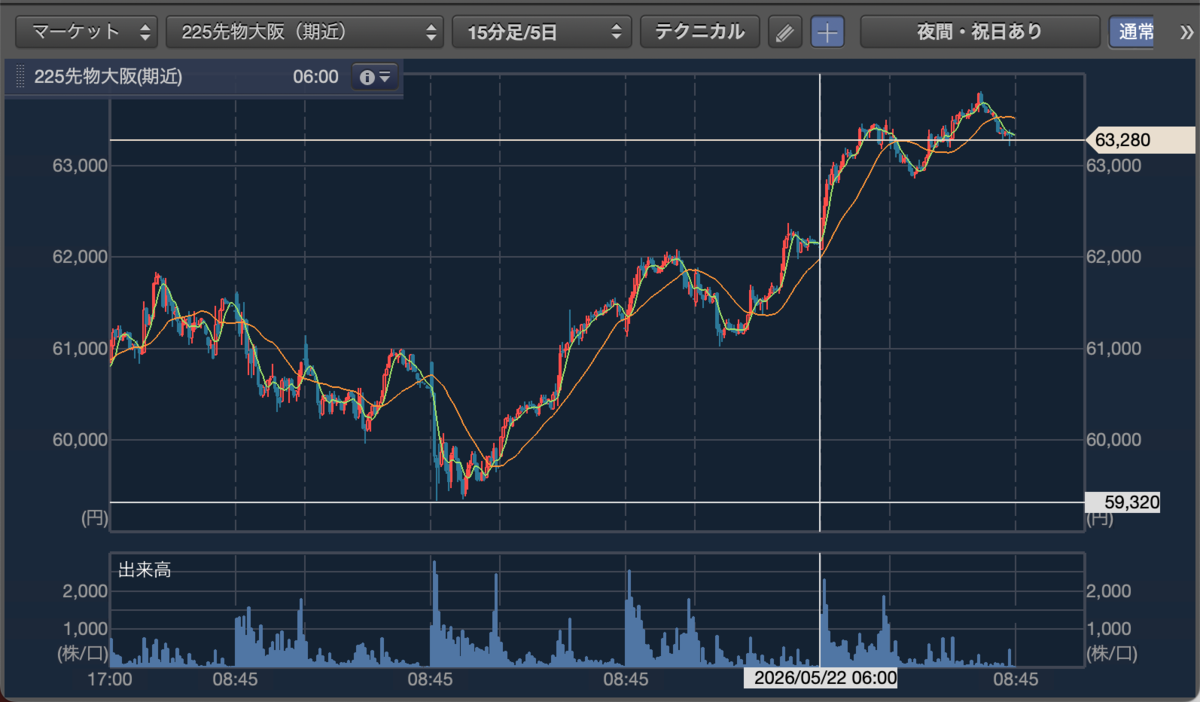The width and height of the screenshot is (1200, 702).
Task: Select the pencil drawing tool icon
Action: (785, 32)
